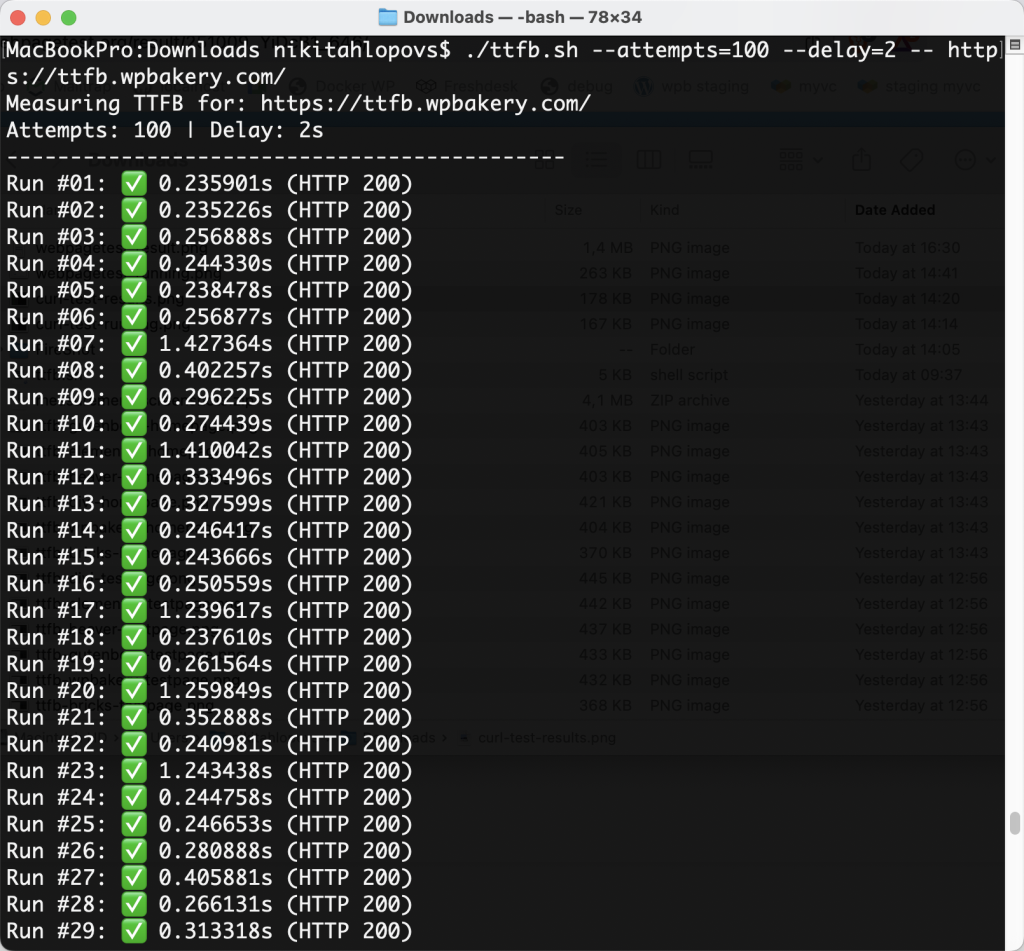Click the Downloads folder icon in title bar
Image resolution: width=1024 pixels, height=951 pixels.
click(388, 17)
